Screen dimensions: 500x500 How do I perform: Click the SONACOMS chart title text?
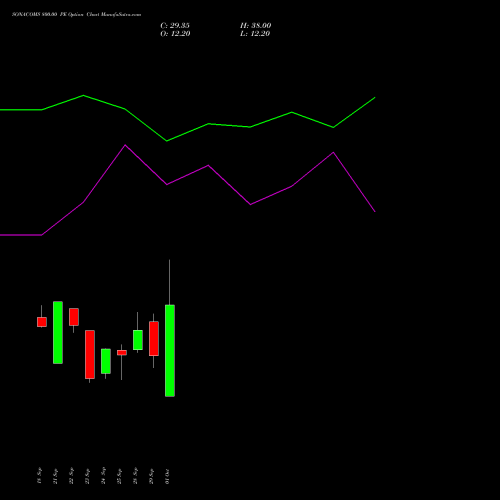(76, 14)
